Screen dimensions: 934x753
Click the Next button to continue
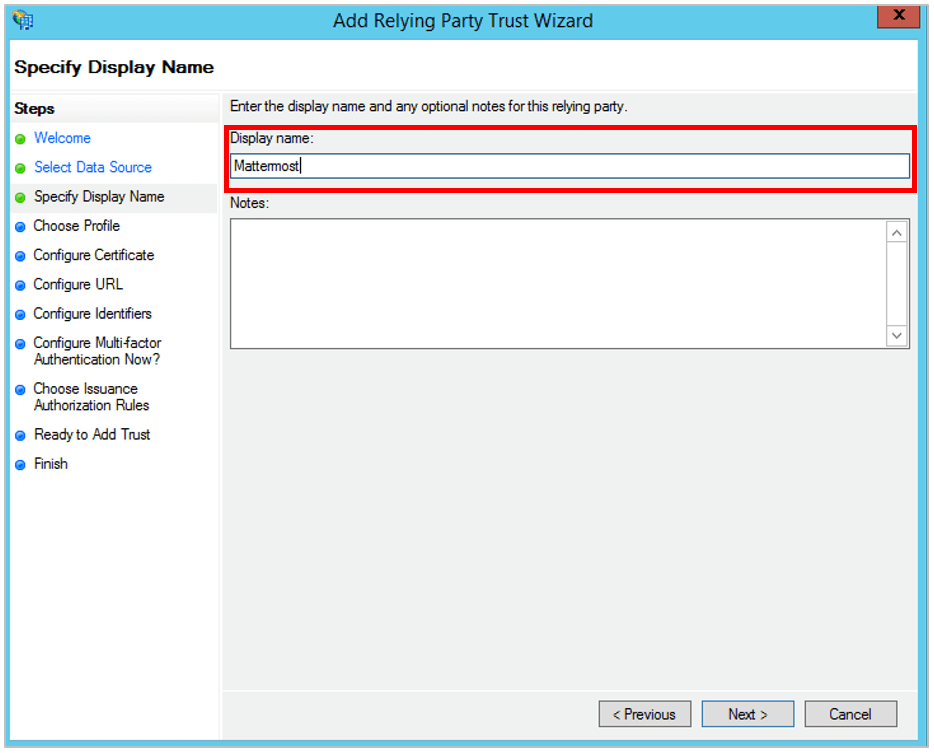[747, 714]
